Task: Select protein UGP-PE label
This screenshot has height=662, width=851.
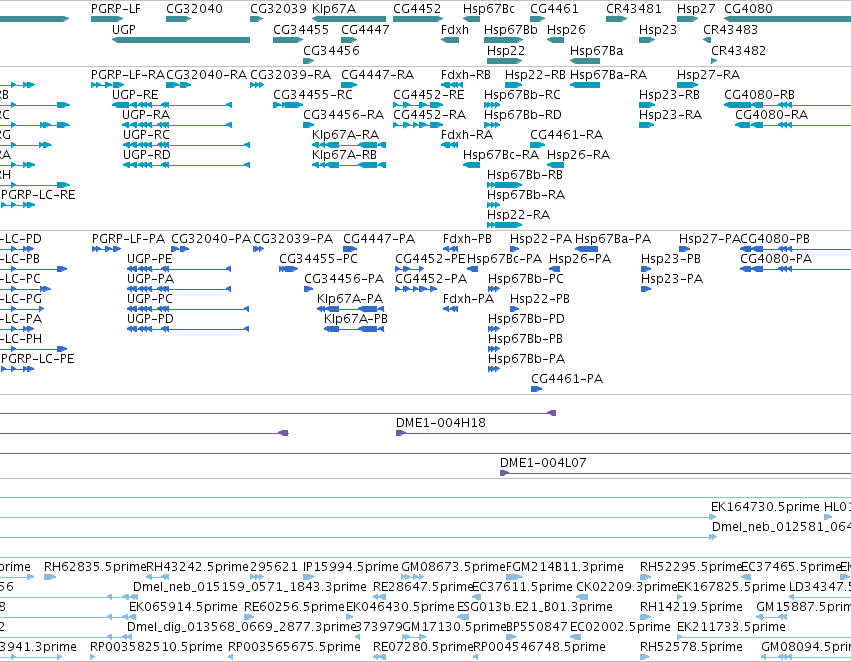Action: point(149,259)
